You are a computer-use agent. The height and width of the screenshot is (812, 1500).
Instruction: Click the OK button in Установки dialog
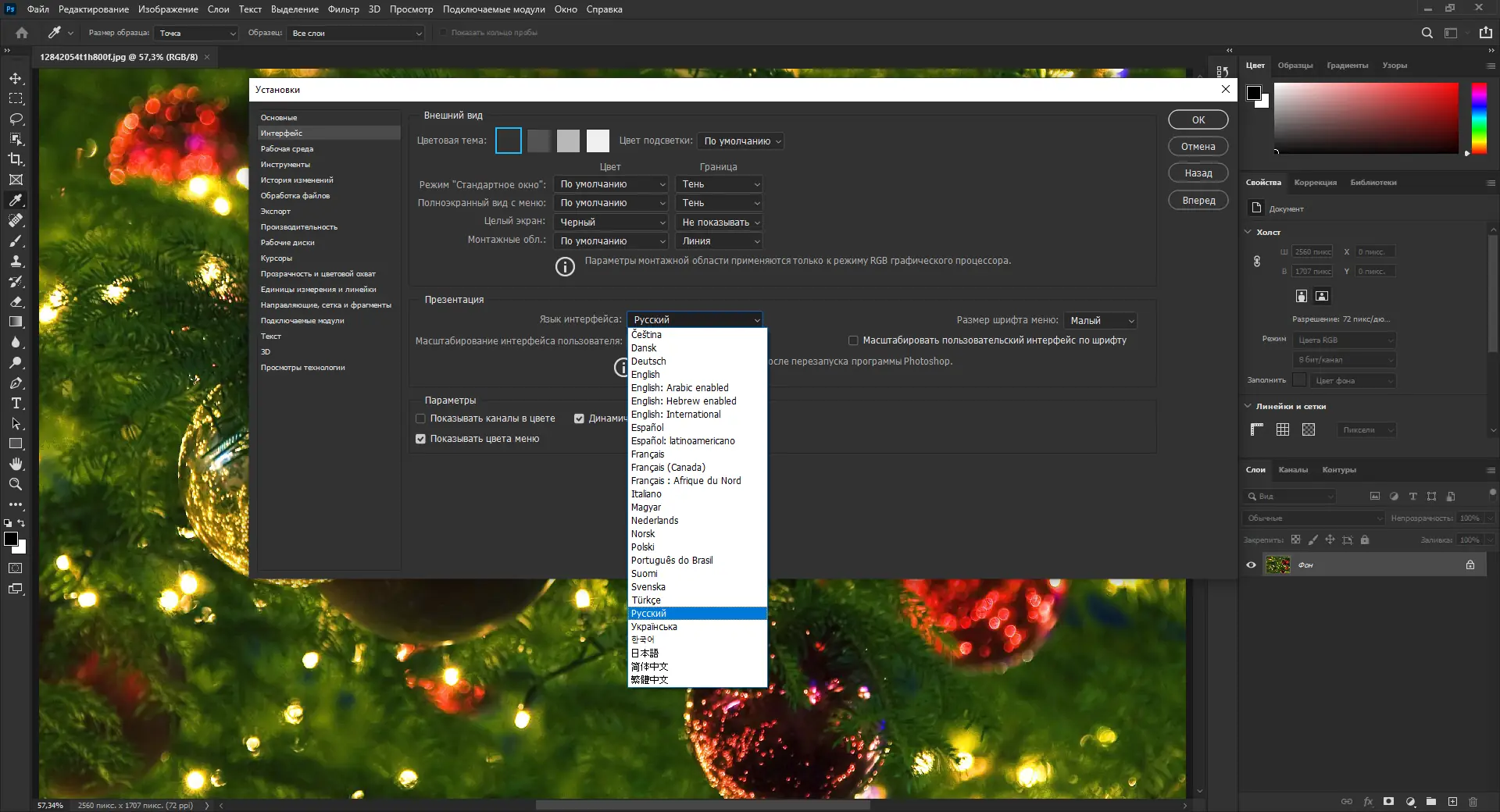1198,120
